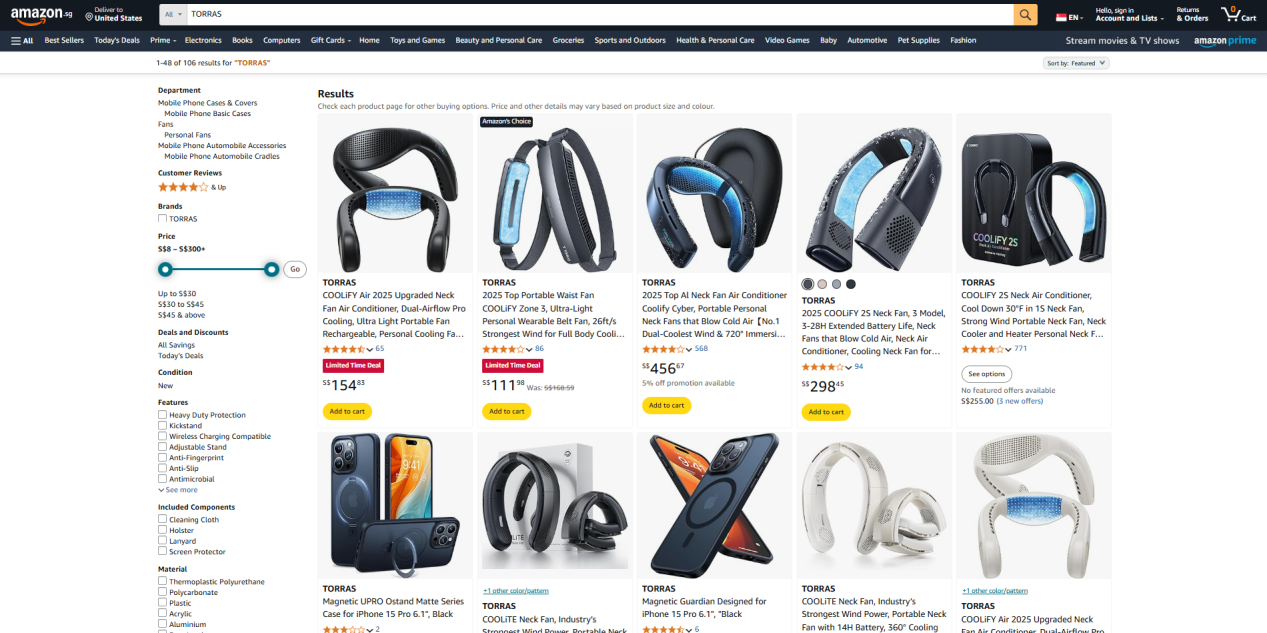Tick the Cleaning Cloth checkbox

tap(162, 520)
